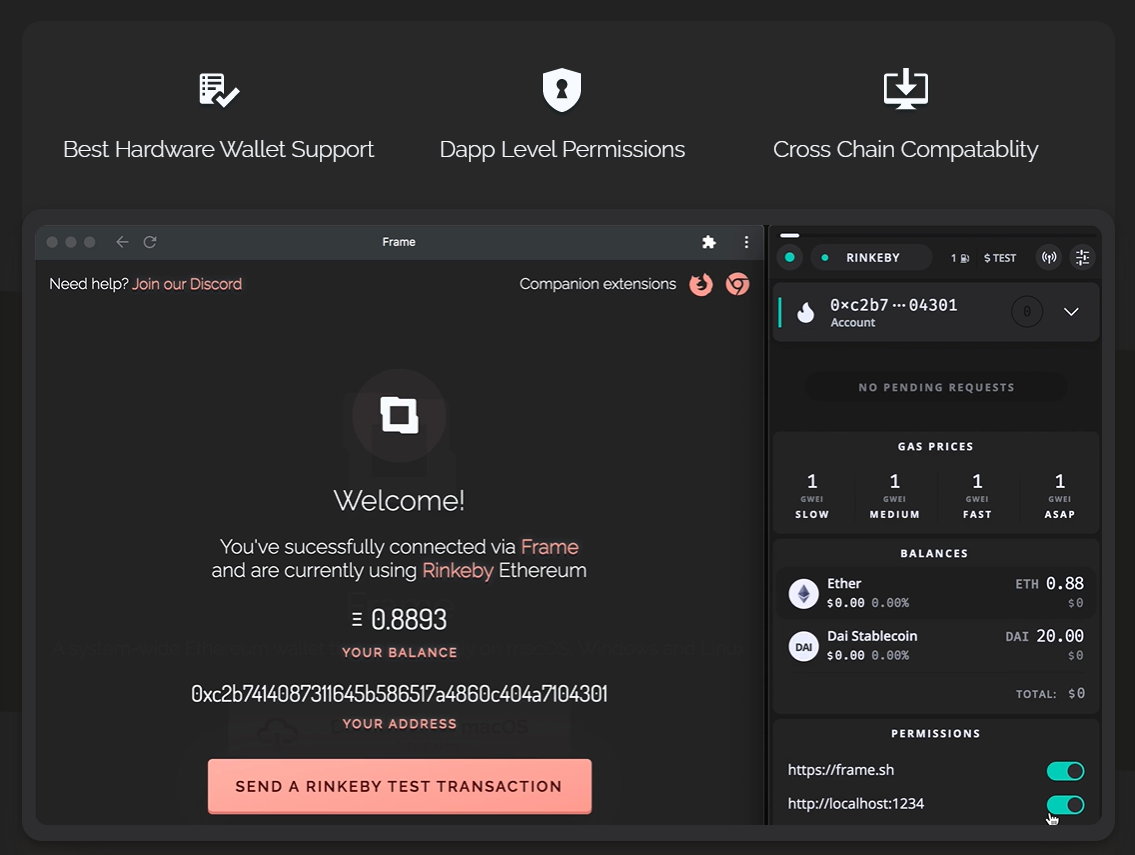Click the broadcast signal icon in Frame panel
Viewport: 1135px width, 855px height.
[1049, 258]
